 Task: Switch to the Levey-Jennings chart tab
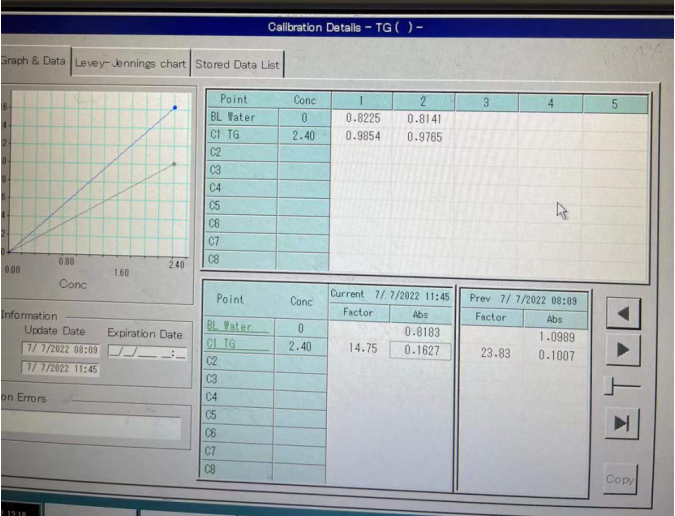pos(130,64)
